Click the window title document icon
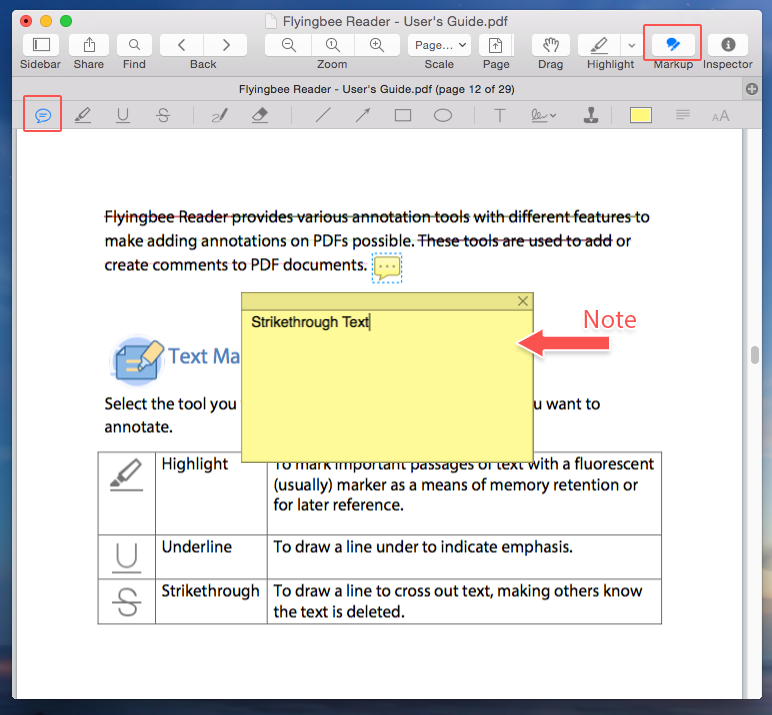Screen dimensions: 772x715 pyautogui.click(x=271, y=21)
